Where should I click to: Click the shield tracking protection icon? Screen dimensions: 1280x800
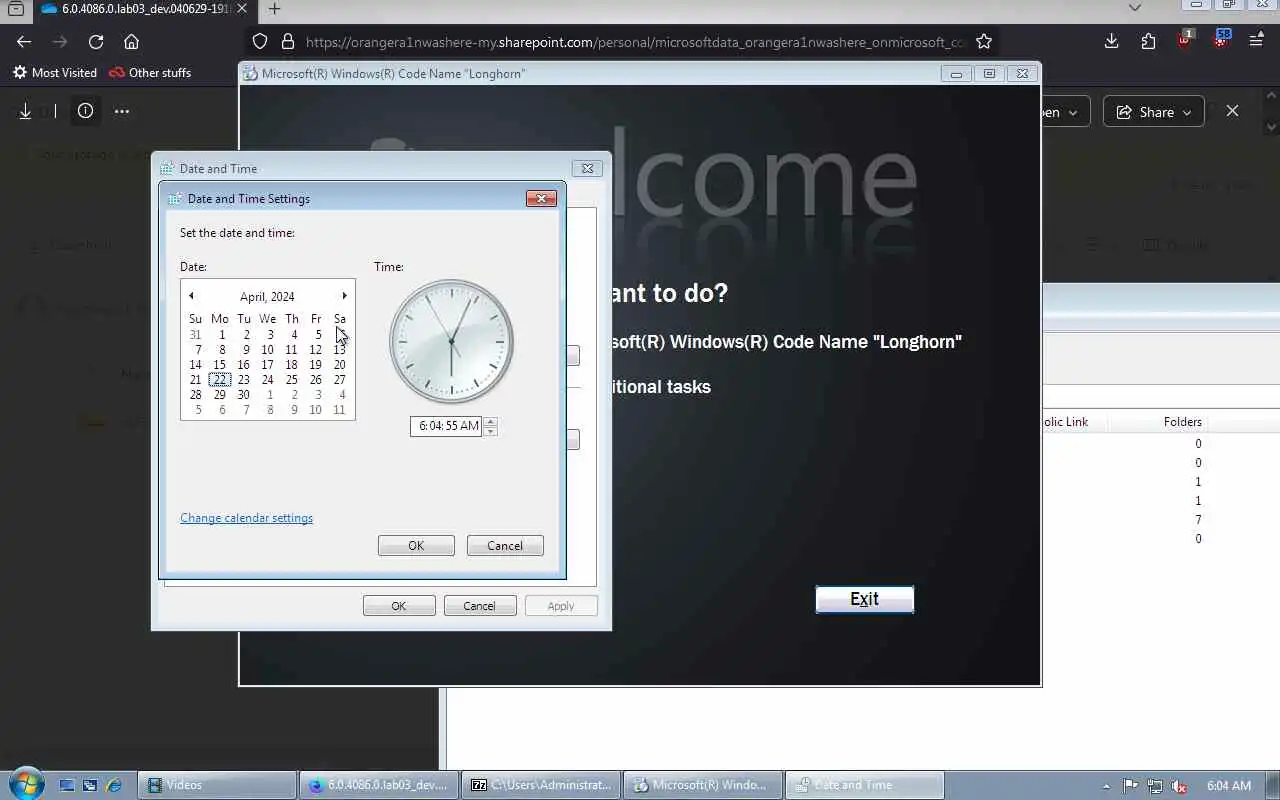tap(260, 42)
